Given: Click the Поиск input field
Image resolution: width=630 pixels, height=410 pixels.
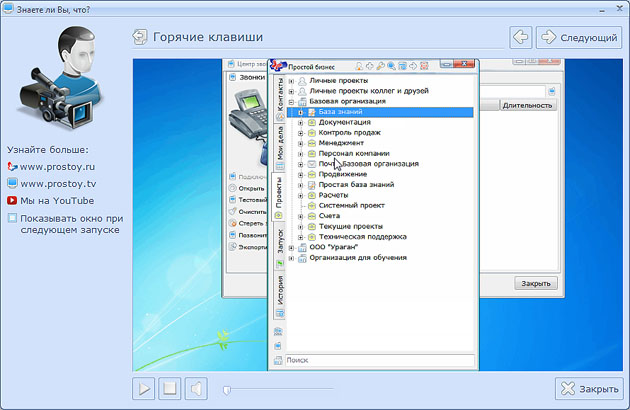Looking at the screenshot, I should [x=380, y=360].
